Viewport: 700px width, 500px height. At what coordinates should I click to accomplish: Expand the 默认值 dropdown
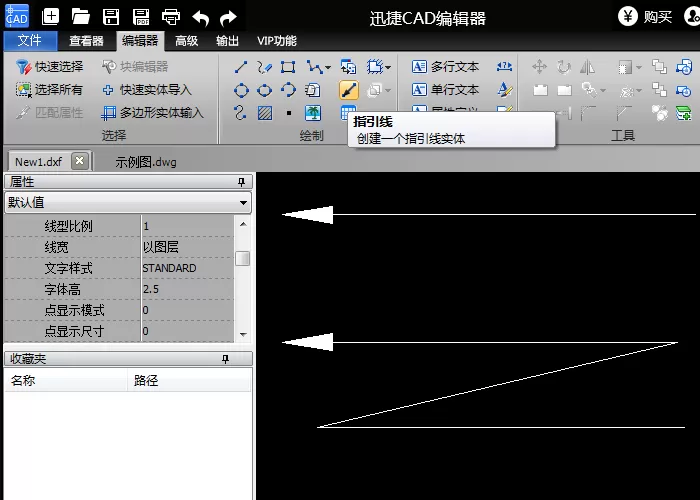pyautogui.click(x=243, y=203)
